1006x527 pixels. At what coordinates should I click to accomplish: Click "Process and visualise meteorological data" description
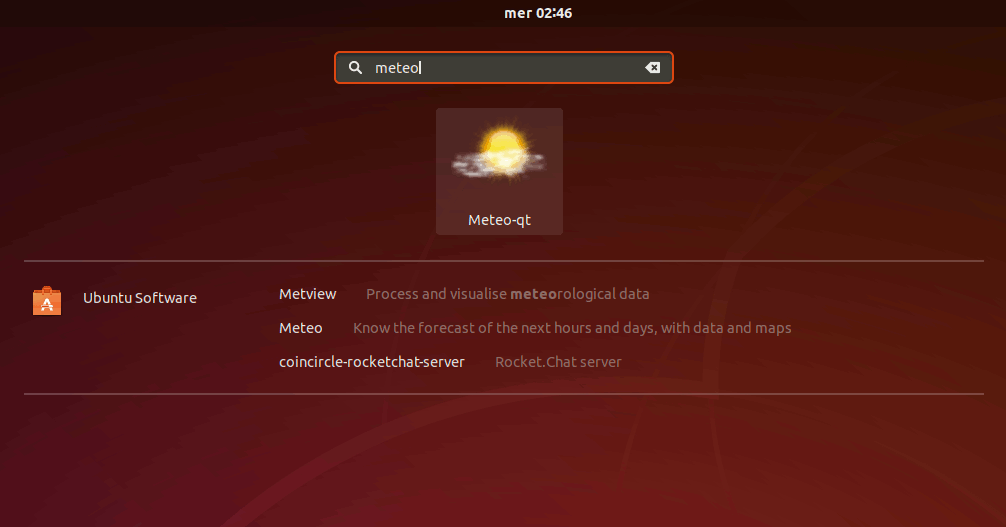click(507, 294)
